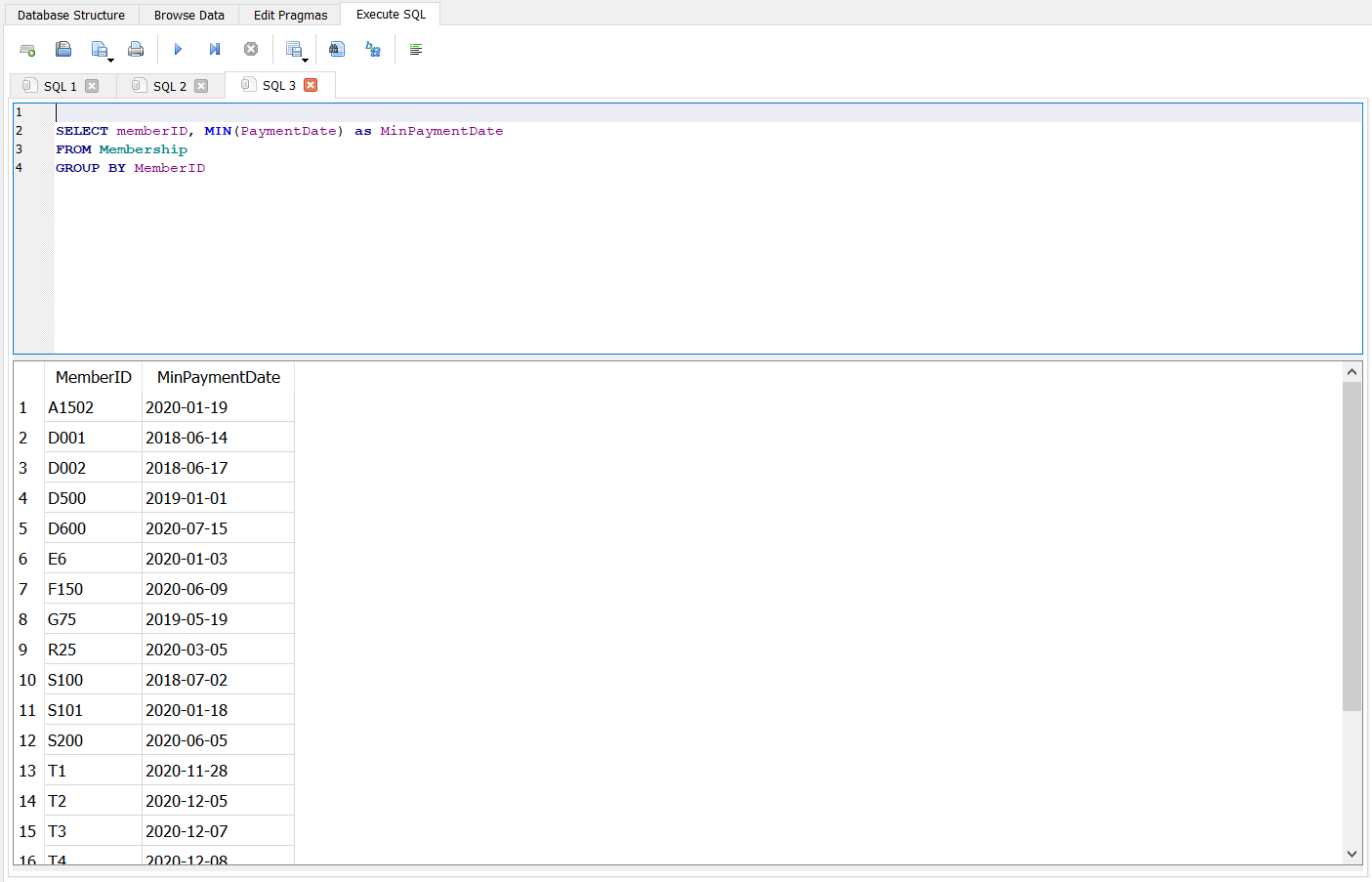Select cell D002 in results
1372x882 pixels.
pos(93,468)
